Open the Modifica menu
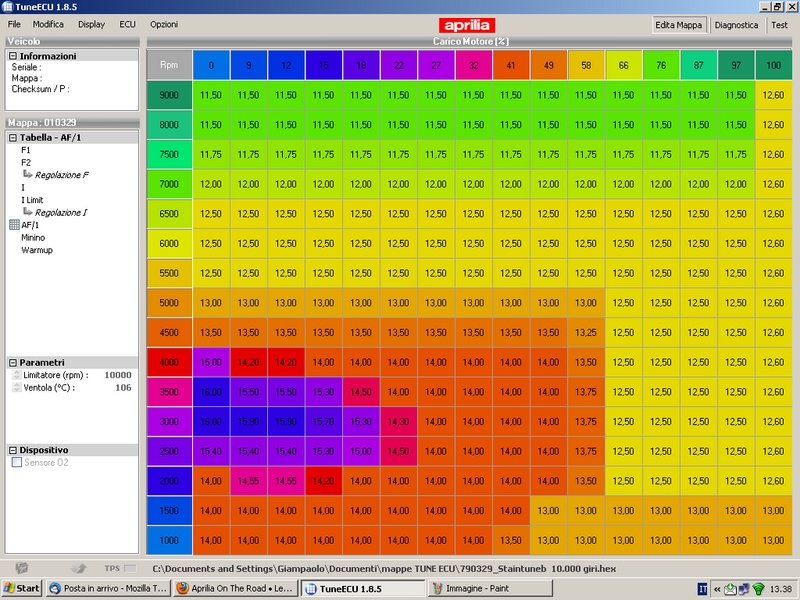 coord(48,24)
